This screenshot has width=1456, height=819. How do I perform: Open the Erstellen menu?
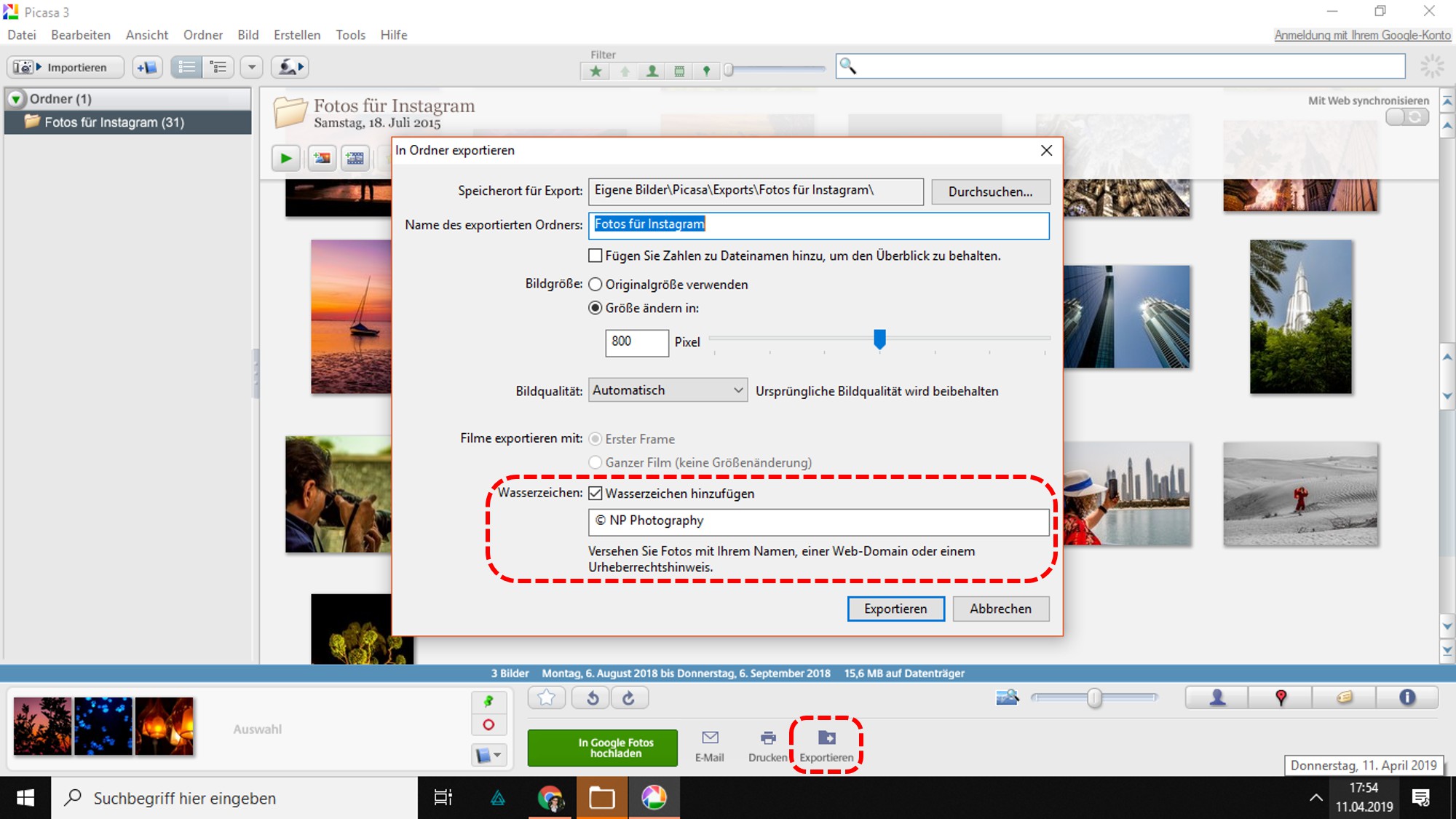point(296,35)
